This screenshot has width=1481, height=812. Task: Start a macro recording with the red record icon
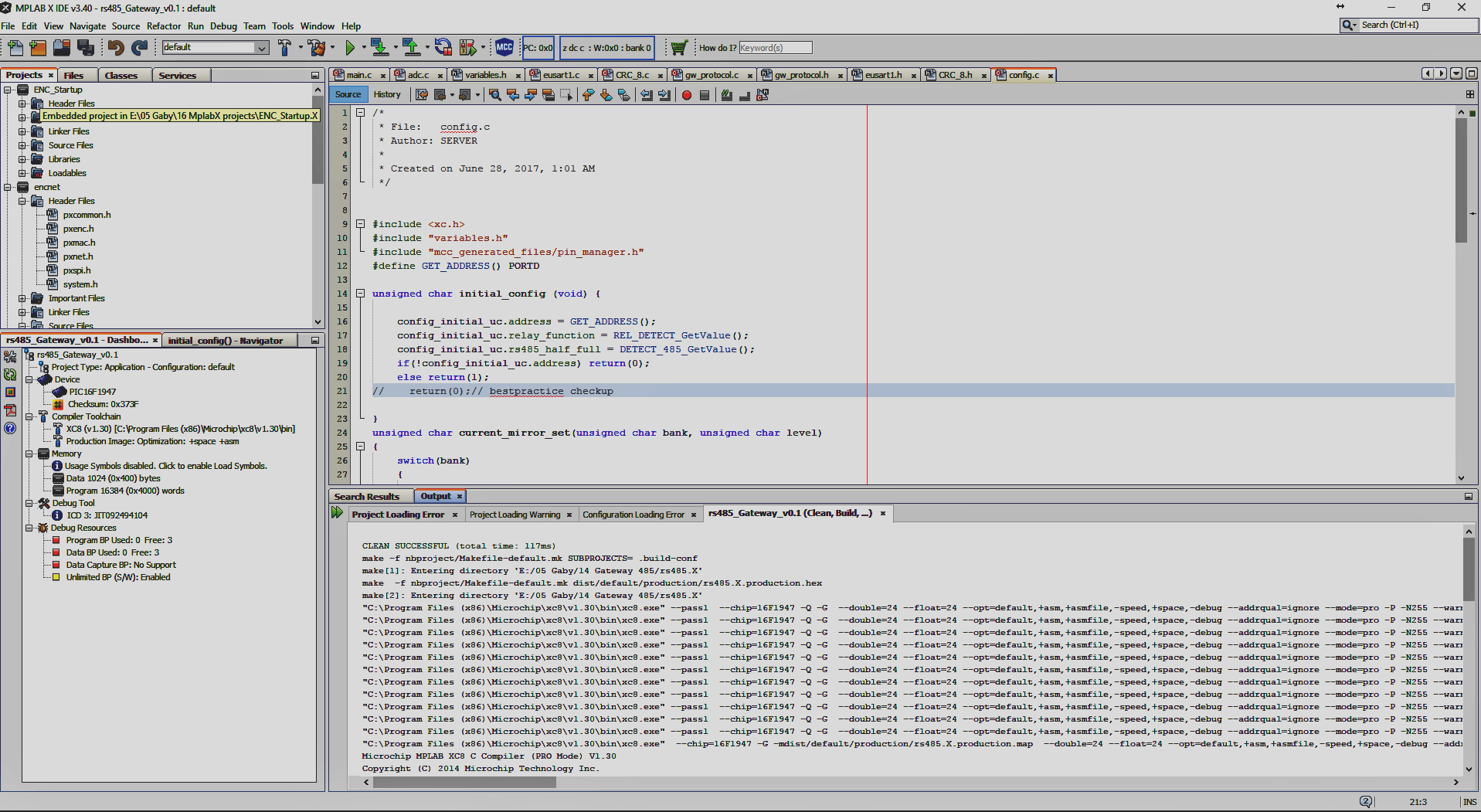[x=686, y=94]
